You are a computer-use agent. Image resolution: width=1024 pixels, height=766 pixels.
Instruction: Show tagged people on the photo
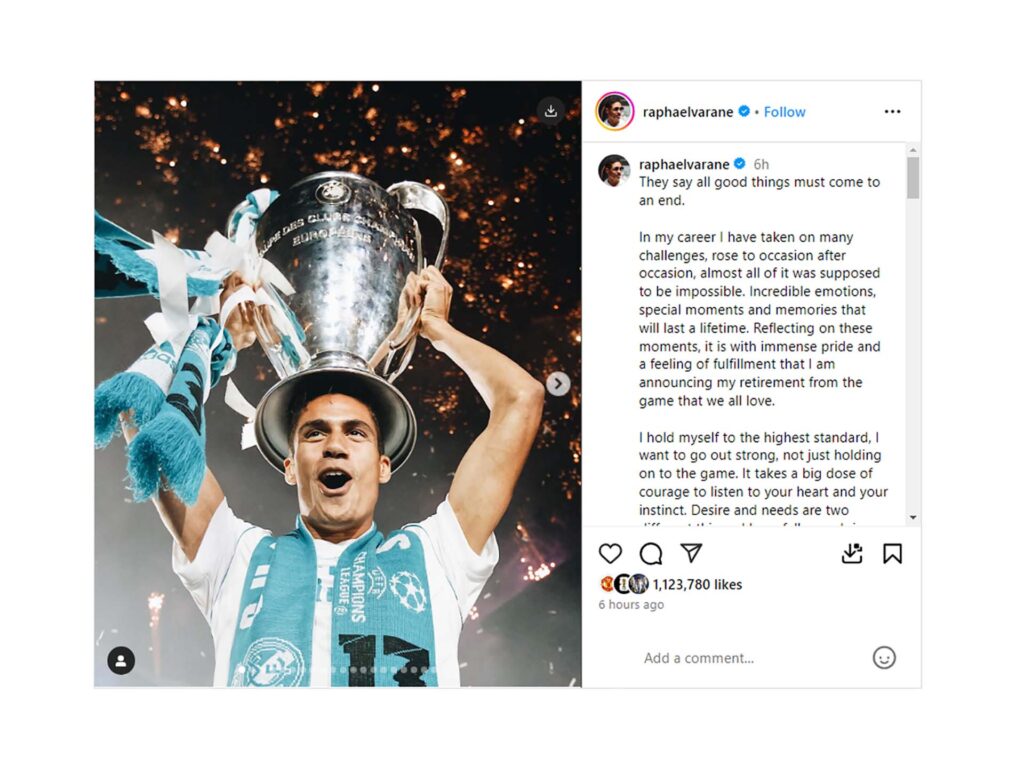click(121, 660)
